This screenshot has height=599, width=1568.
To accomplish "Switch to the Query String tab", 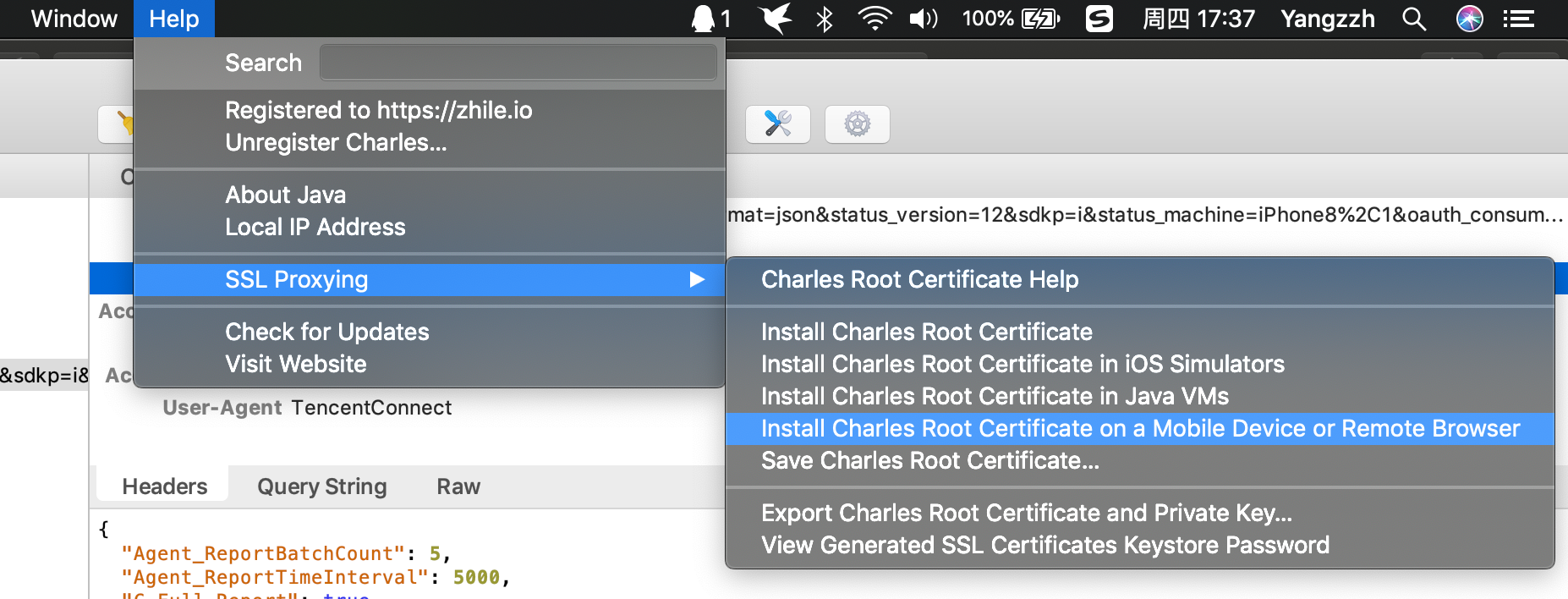I will (x=322, y=486).
